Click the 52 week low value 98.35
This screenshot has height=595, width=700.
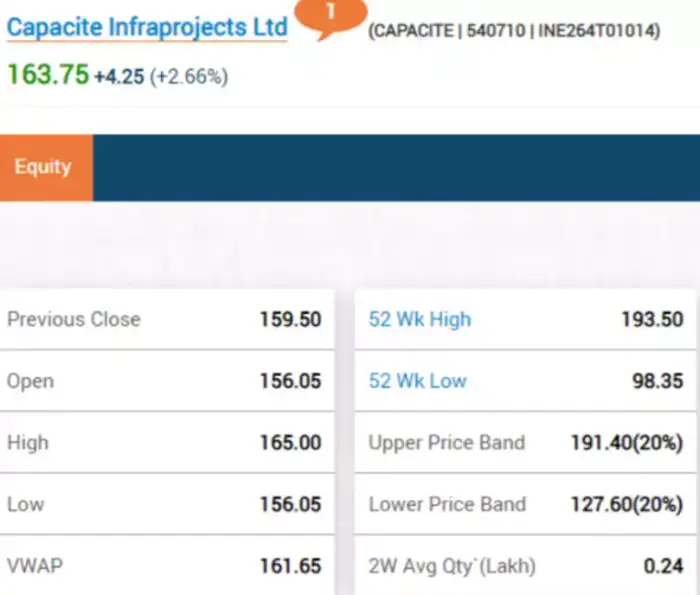pyautogui.click(x=658, y=381)
